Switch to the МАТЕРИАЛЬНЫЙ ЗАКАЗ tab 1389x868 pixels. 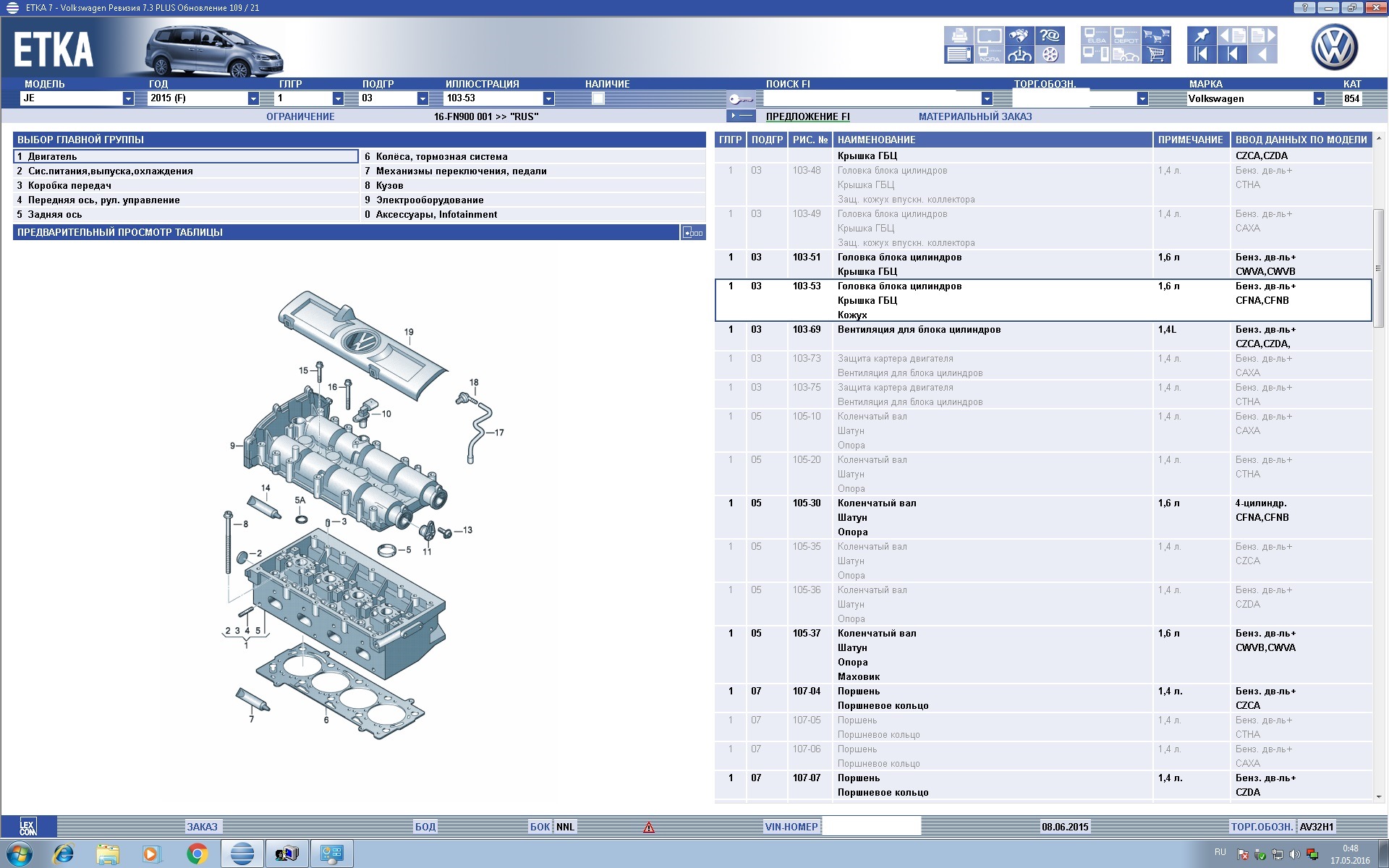coord(975,116)
